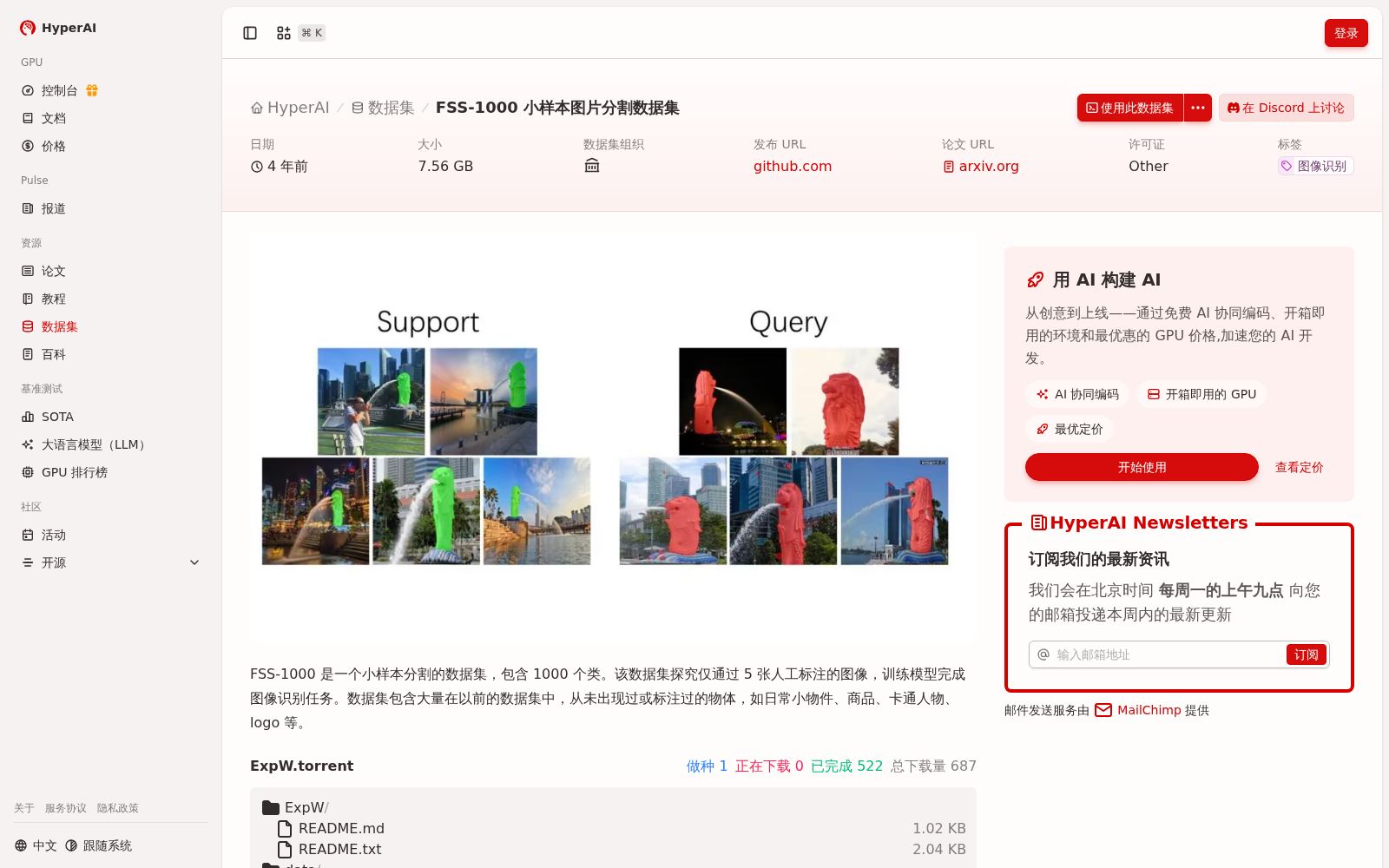Open the arxiv.org paper URL
The width and height of the screenshot is (1389, 868).
(981, 166)
